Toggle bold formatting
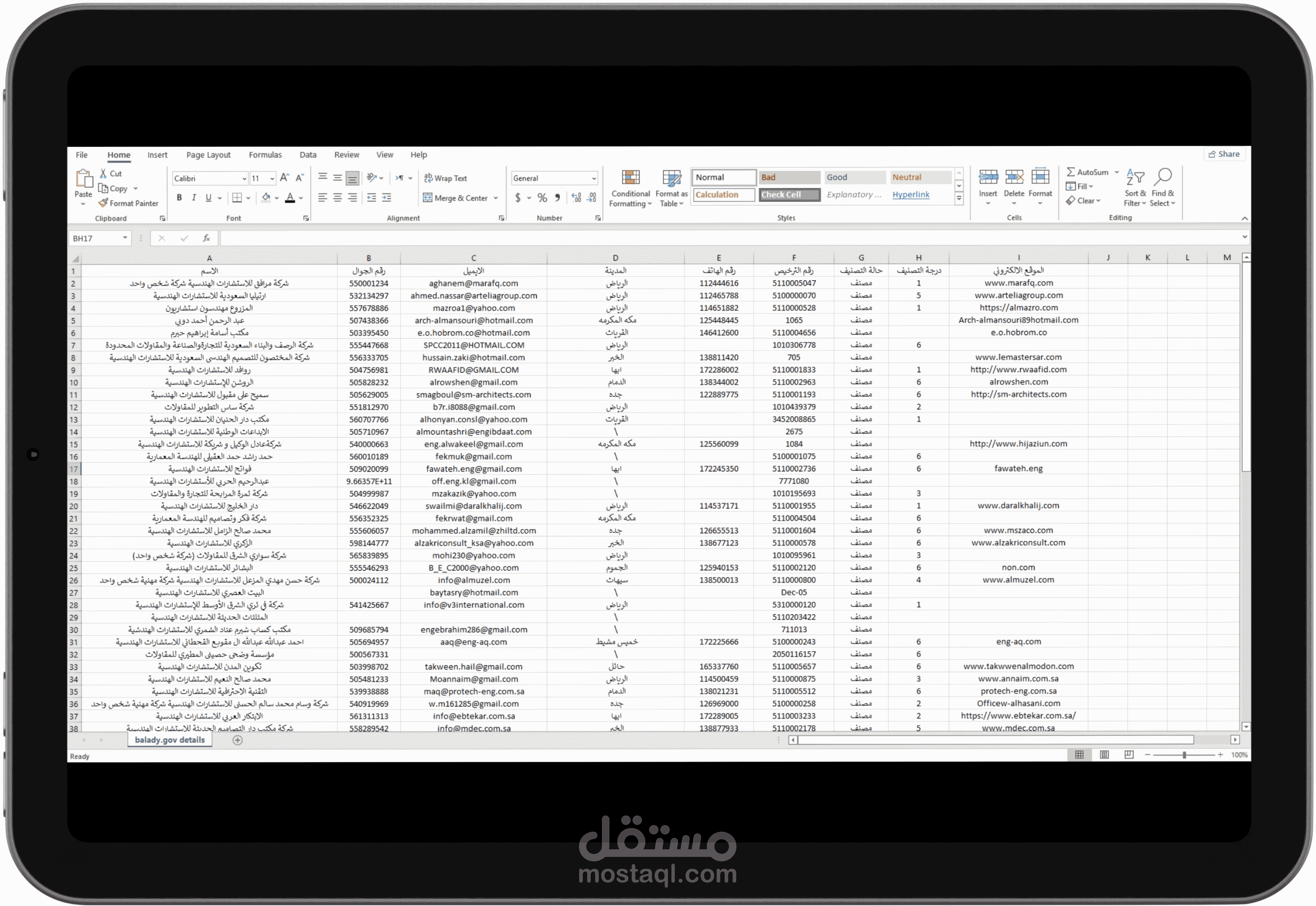1316x906 pixels. 179,198
